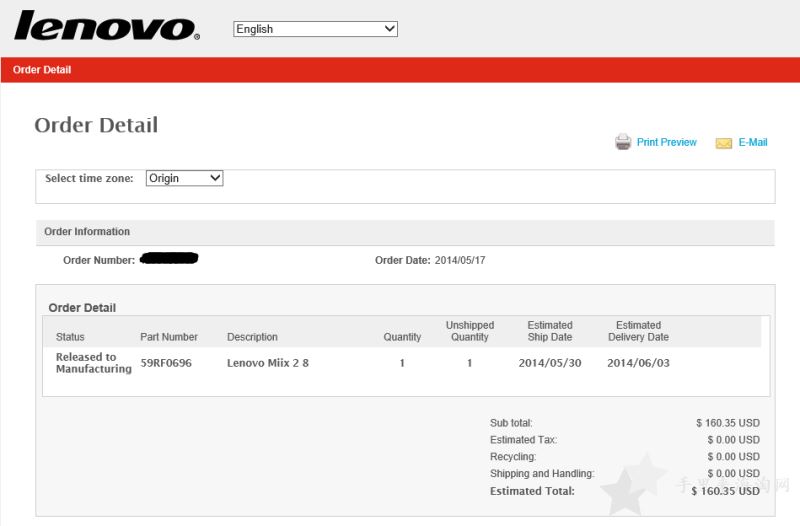Click the envelope mail icon
This screenshot has width=800, height=526.
click(723, 143)
